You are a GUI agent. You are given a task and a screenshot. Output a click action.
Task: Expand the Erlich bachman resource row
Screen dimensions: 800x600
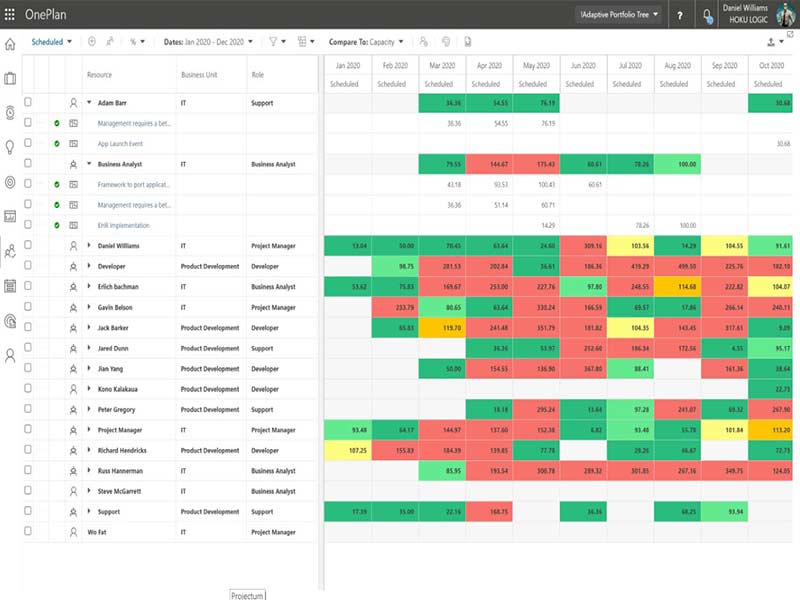[89, 287]
